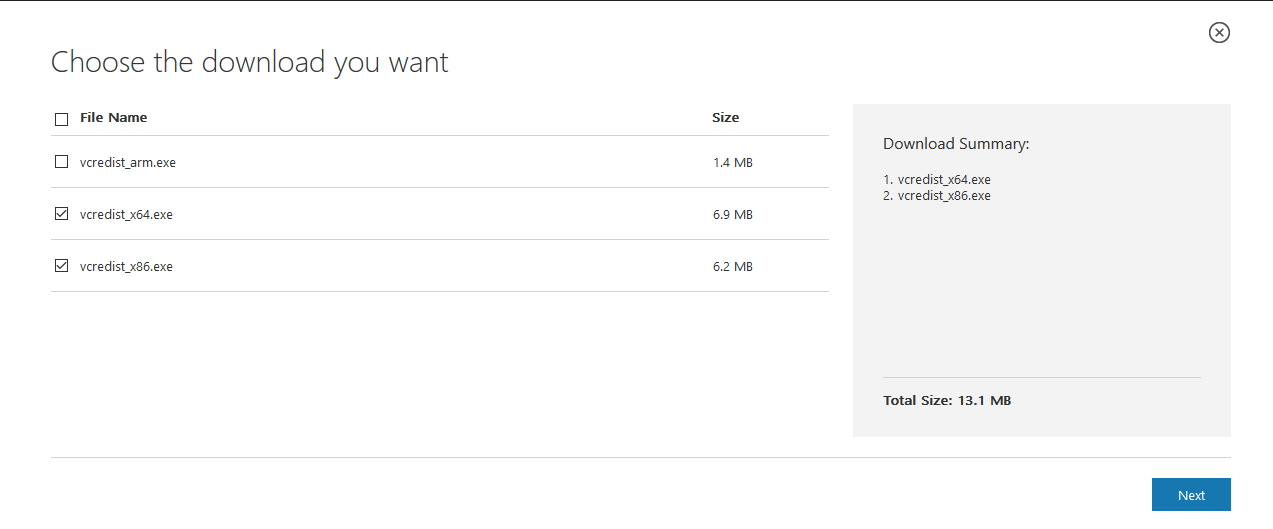Select the vcredist_arm.exe file name in the list
Image resolution: width=1273 pixels, height=529 pixels.
click(127, 162)
